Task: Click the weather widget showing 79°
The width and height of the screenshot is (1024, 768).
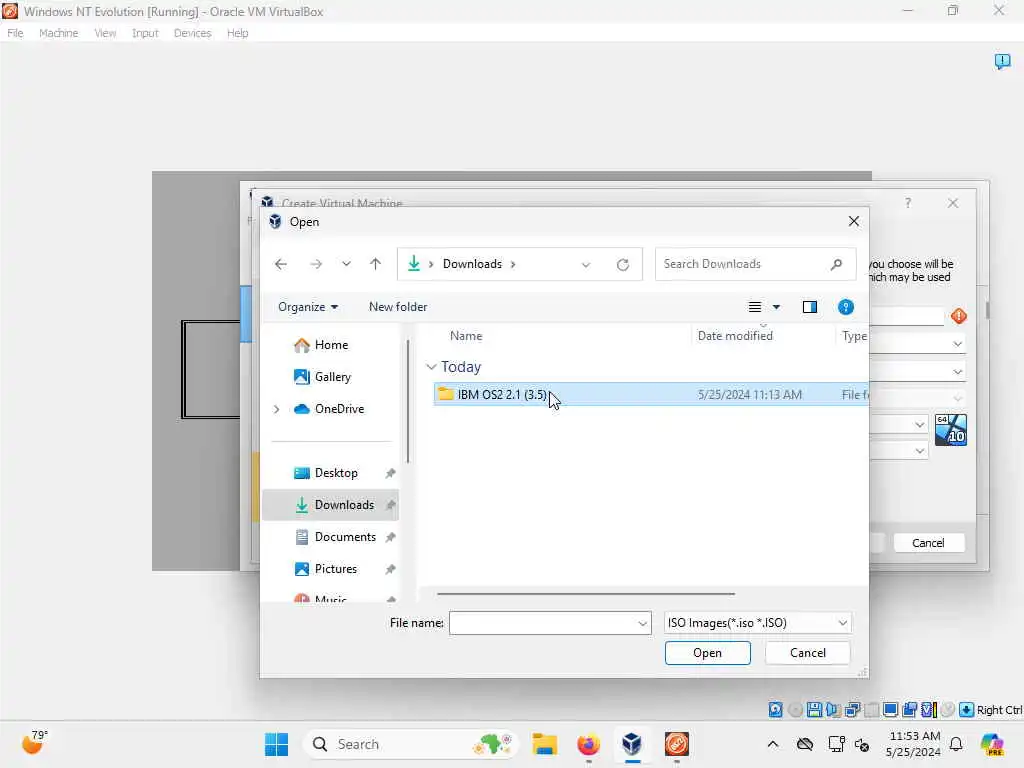Action: (34, 742)
